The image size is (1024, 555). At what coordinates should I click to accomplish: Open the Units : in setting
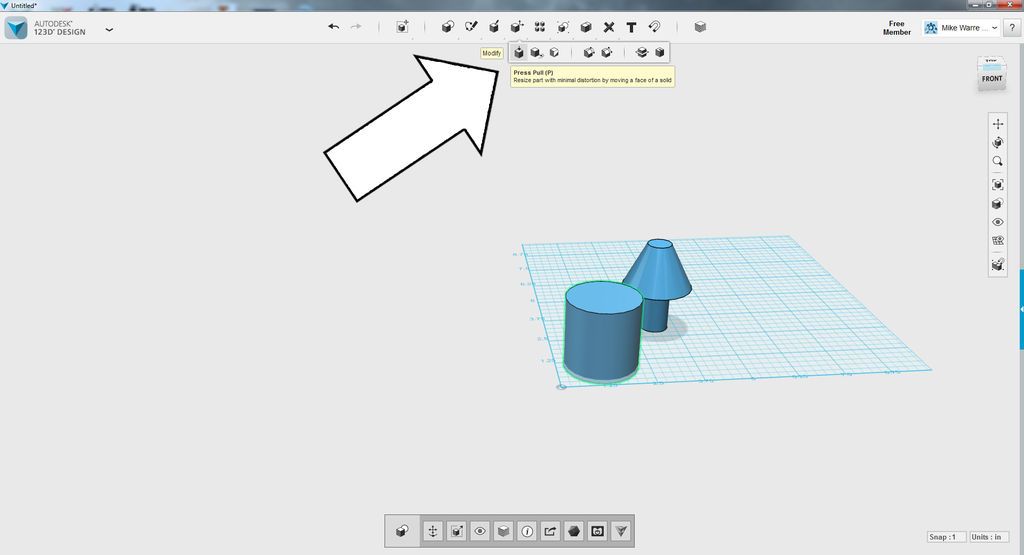[989, 537]
